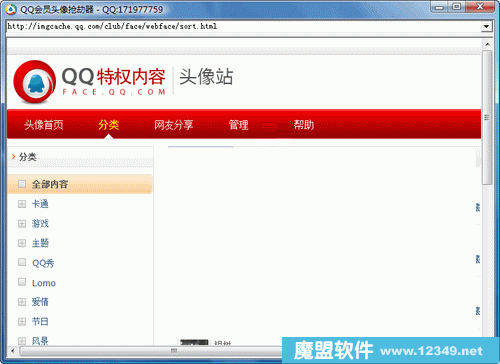Open the 管理 navigation tab
Screen dimensions: 500x364
click(x=238, y=125)
